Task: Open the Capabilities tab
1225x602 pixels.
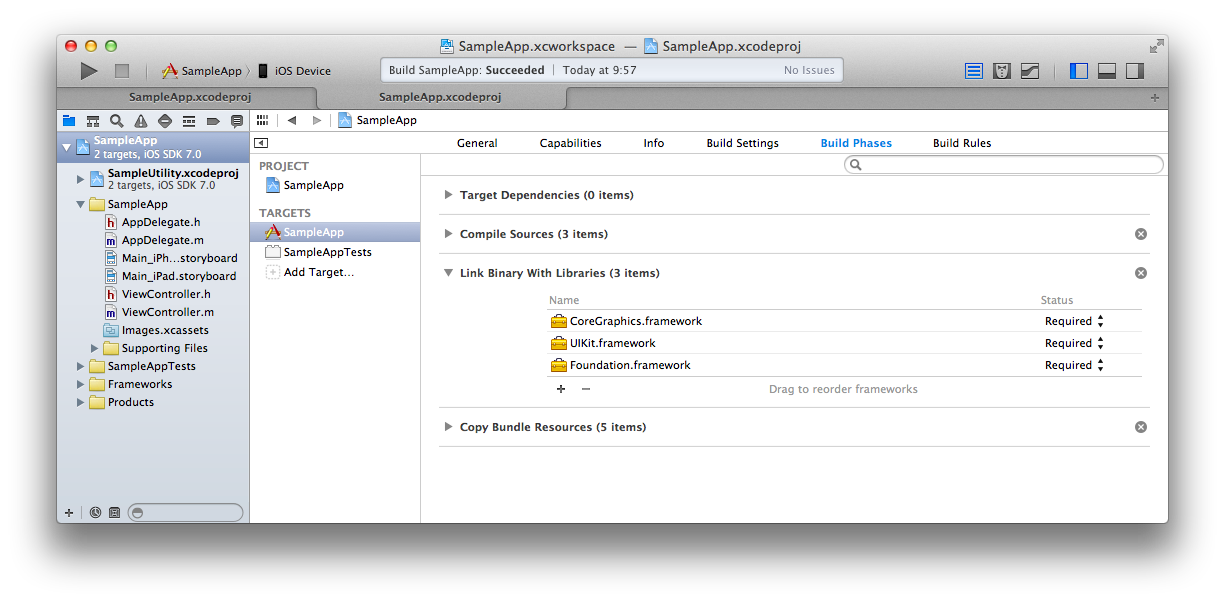Action: [x=570, y=143]
